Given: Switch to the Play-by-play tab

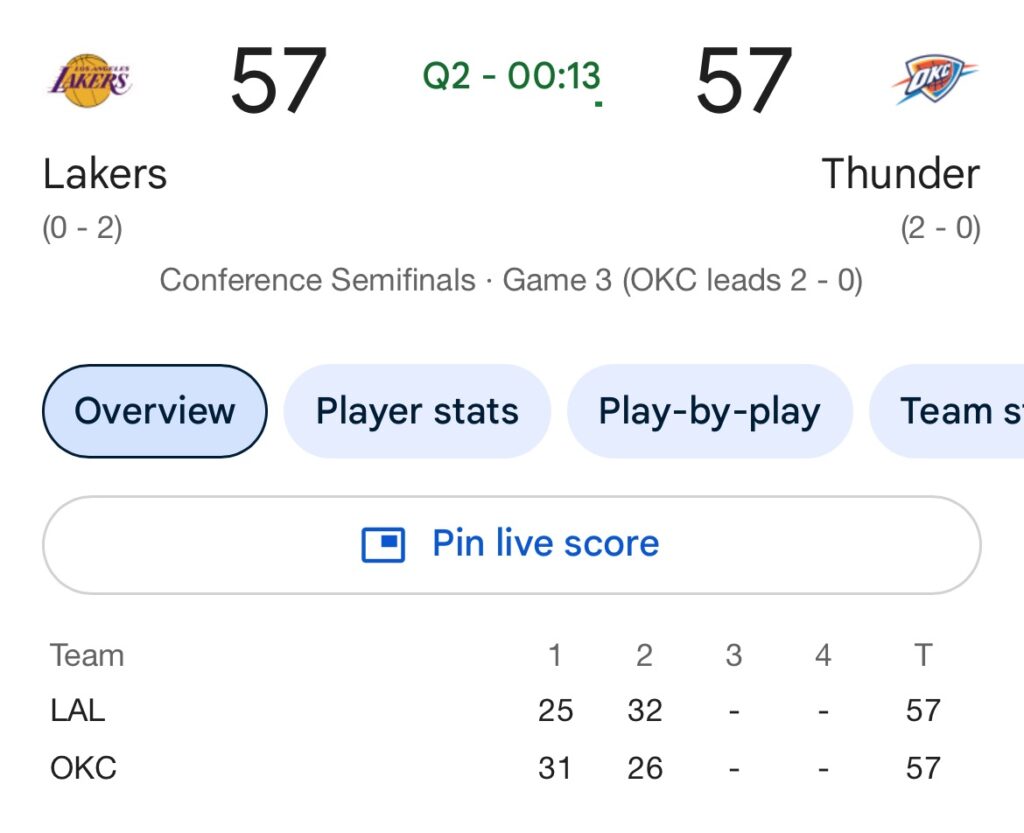Looking at the screenshot, I should coord(710,411).
